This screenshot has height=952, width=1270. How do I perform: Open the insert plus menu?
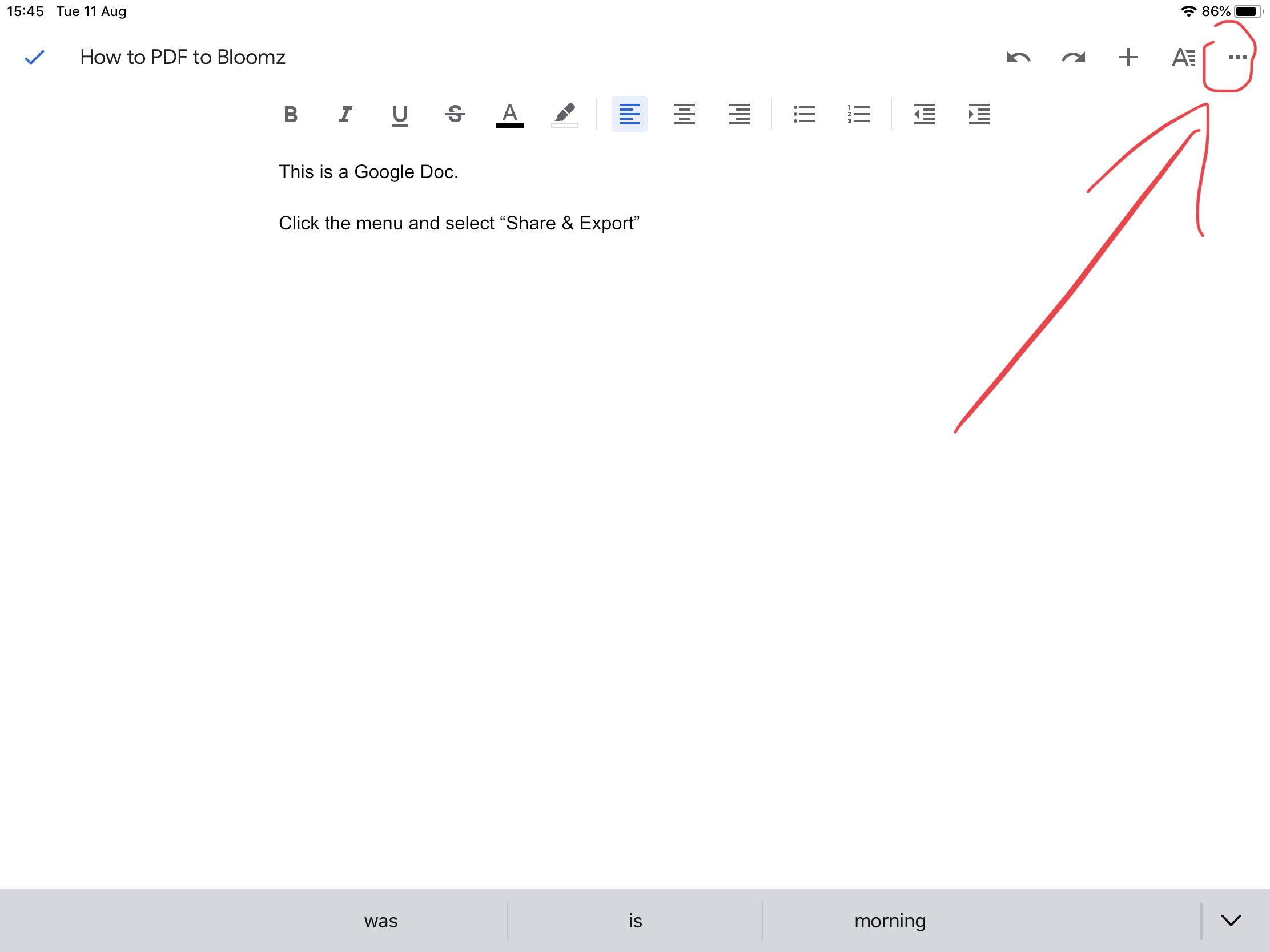click(1128, 58)
